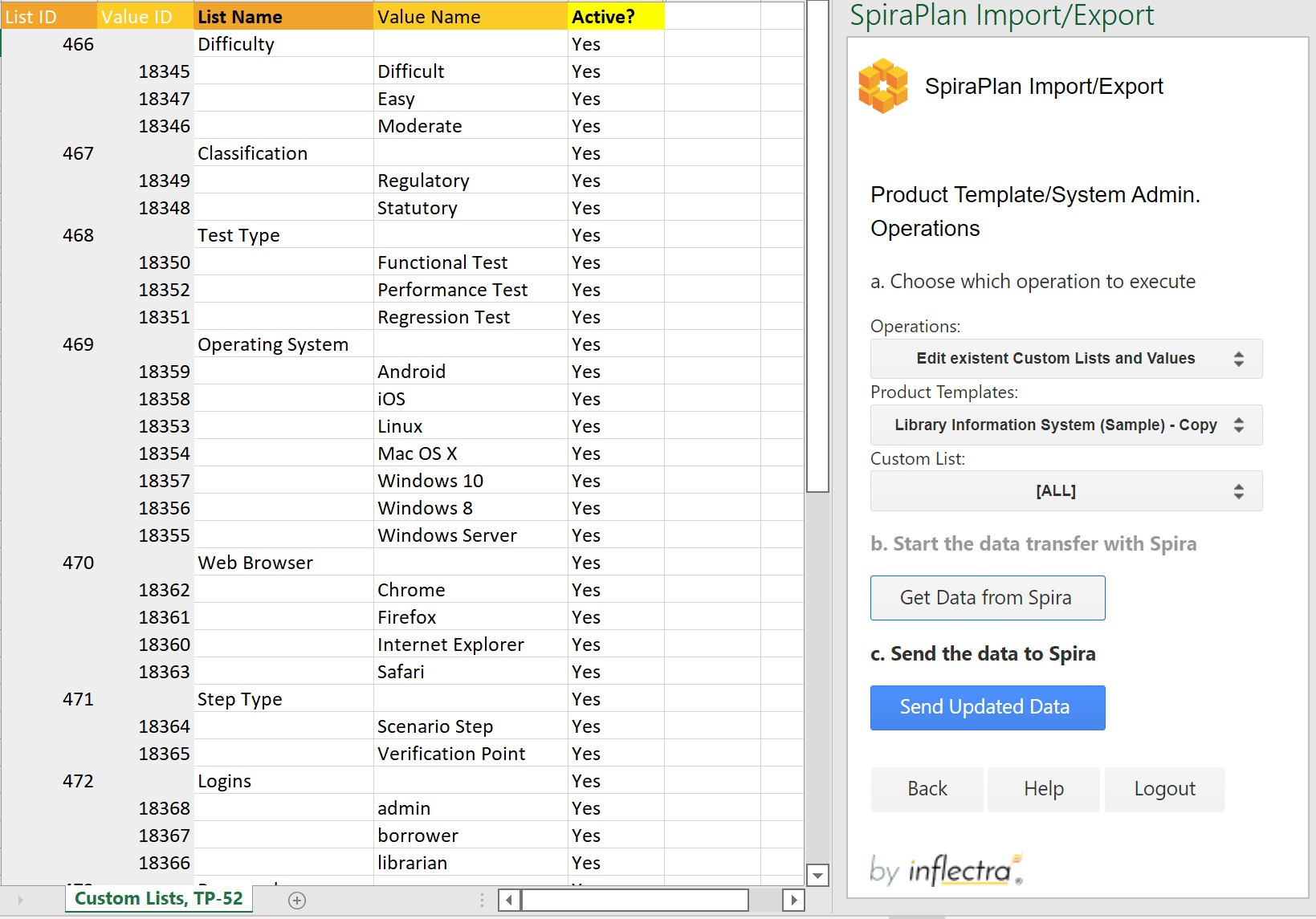Select the Web Browser list name cell

point(284,563)
